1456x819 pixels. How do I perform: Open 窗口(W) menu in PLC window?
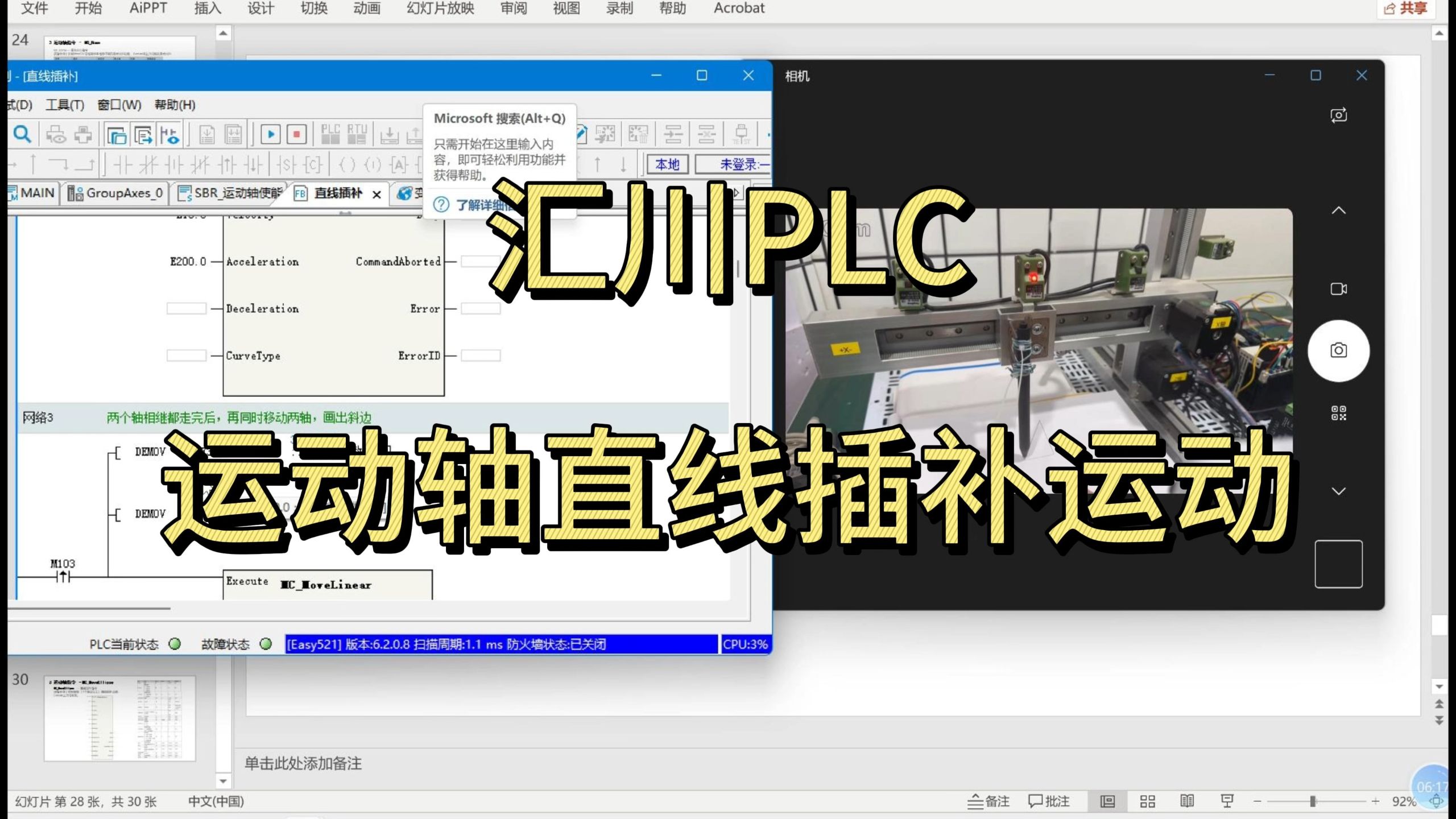click(119, 105)
